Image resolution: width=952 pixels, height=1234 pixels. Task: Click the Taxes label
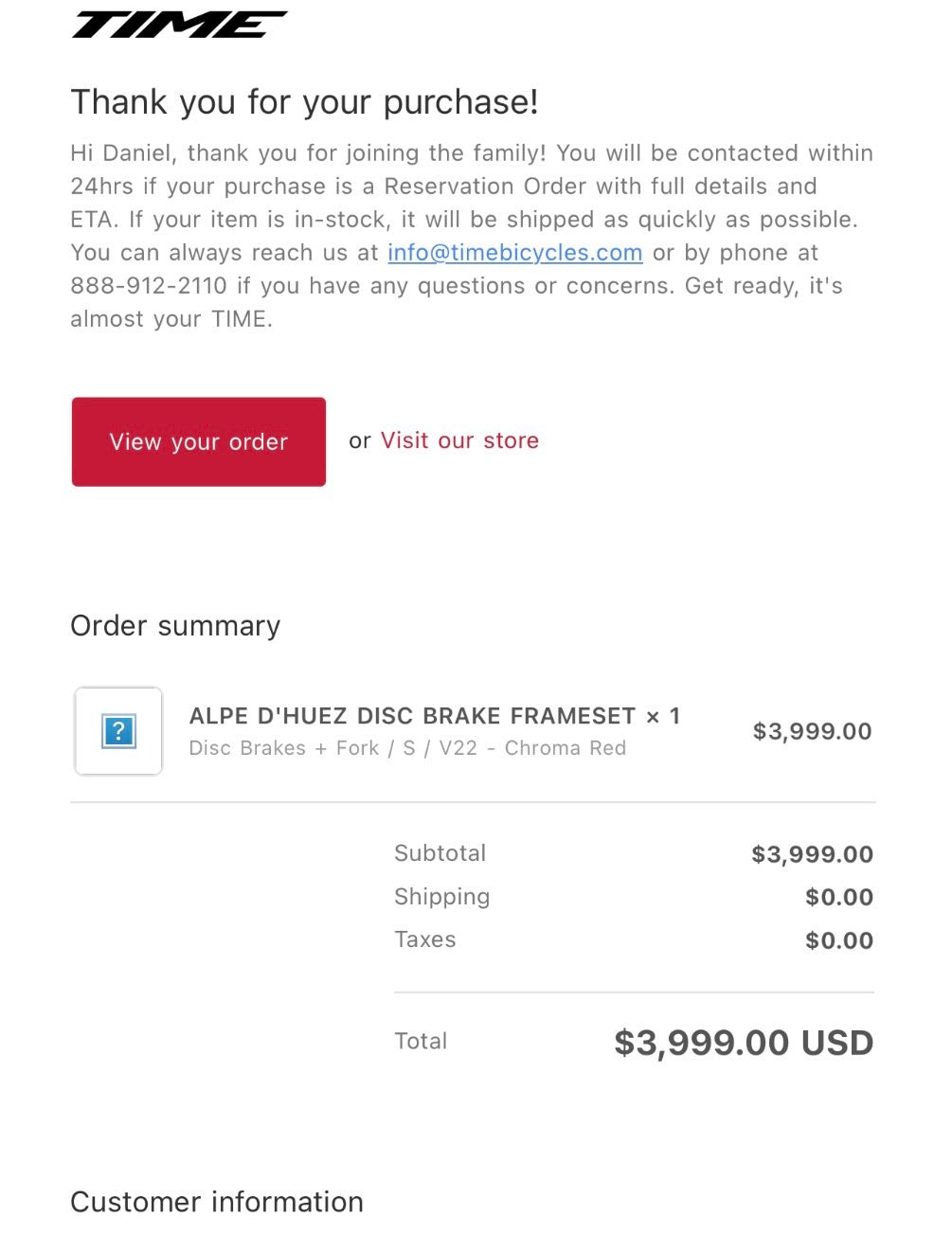pyautogui.click(x=424, y=939)
